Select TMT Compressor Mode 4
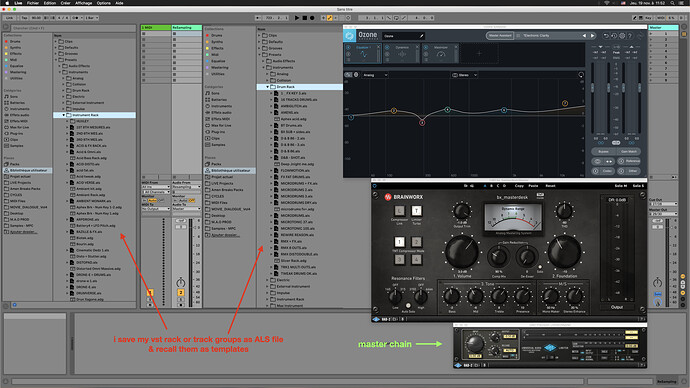The image size is (690, 388). [x=416, y=259]
